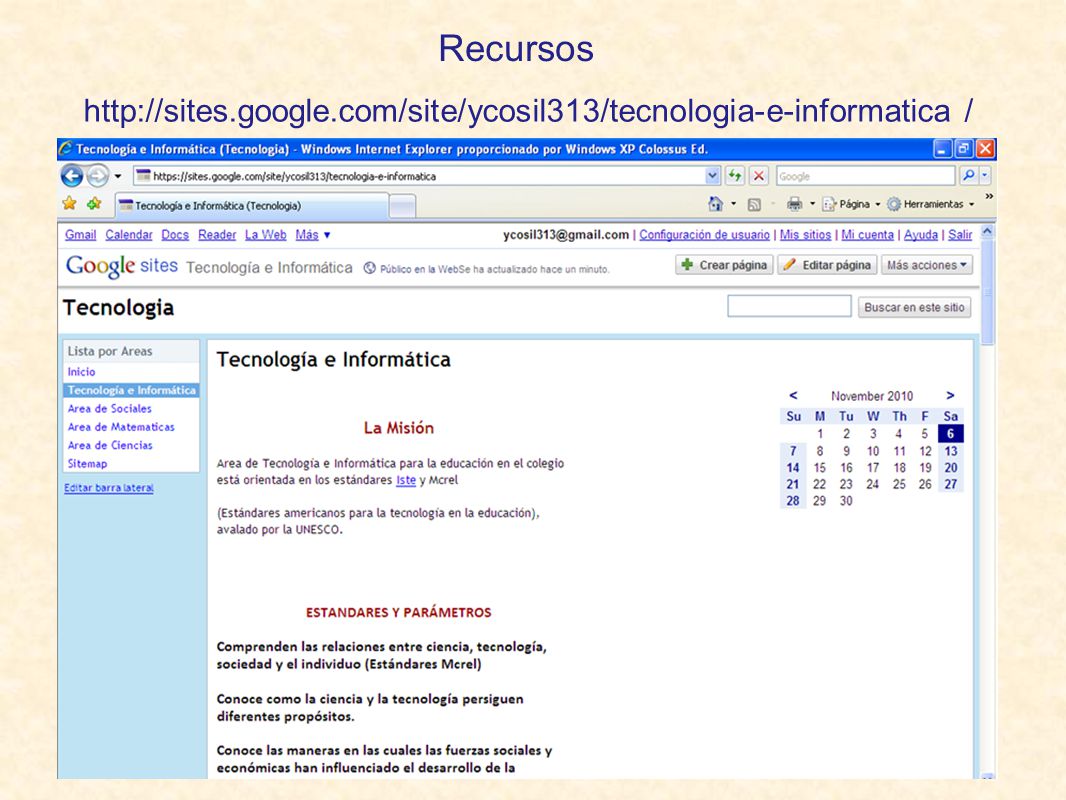
Task: Expand the Home icon dropdown arrow
Action: (734, 204)
